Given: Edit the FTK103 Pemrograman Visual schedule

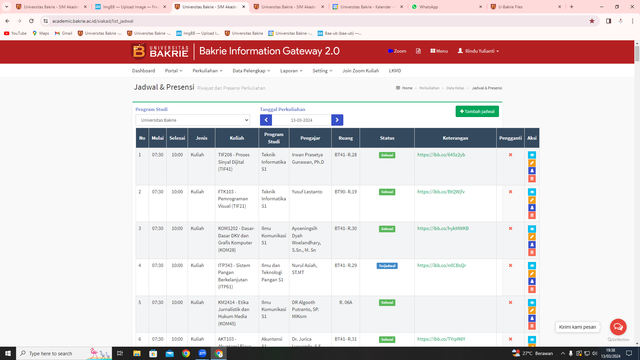Looking at the screenshot, I should (531, 200).
